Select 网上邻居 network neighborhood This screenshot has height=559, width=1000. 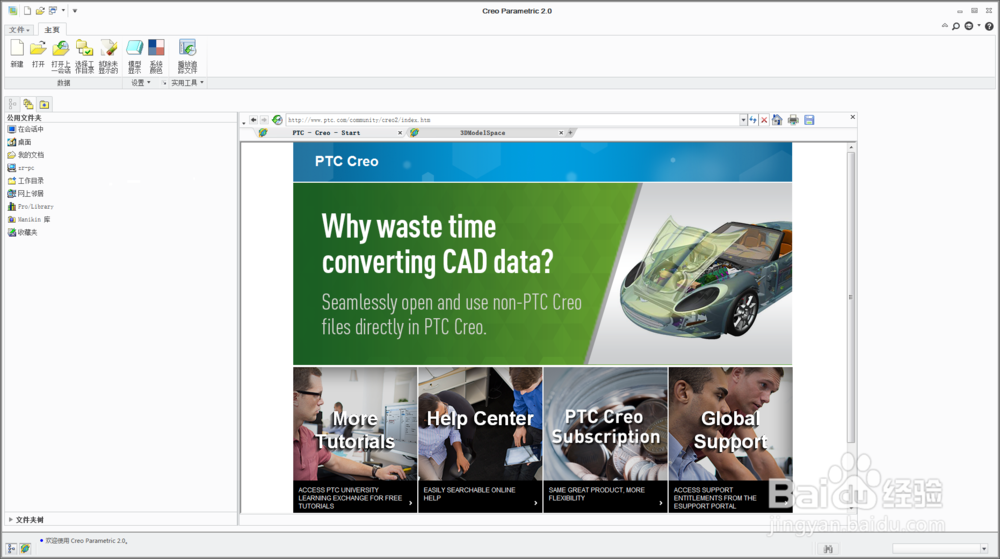26,194
